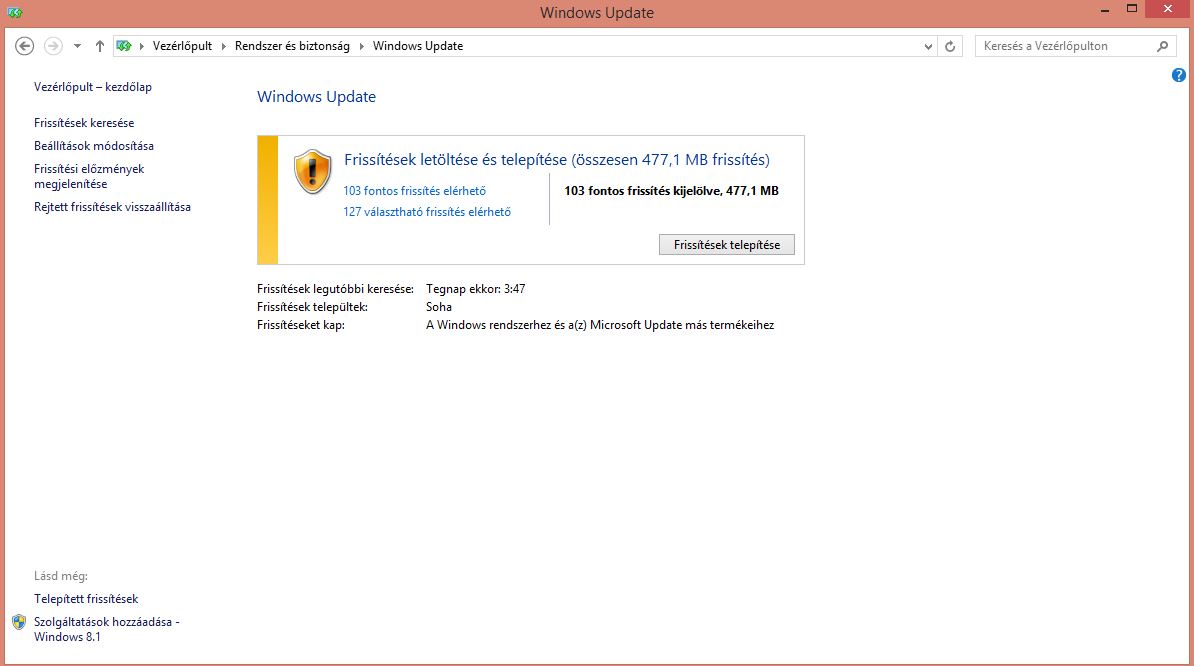Screen dimensions: 1194x666
Task: Open the recent locations dropdown arrow
Action: [x=77, y=46]
